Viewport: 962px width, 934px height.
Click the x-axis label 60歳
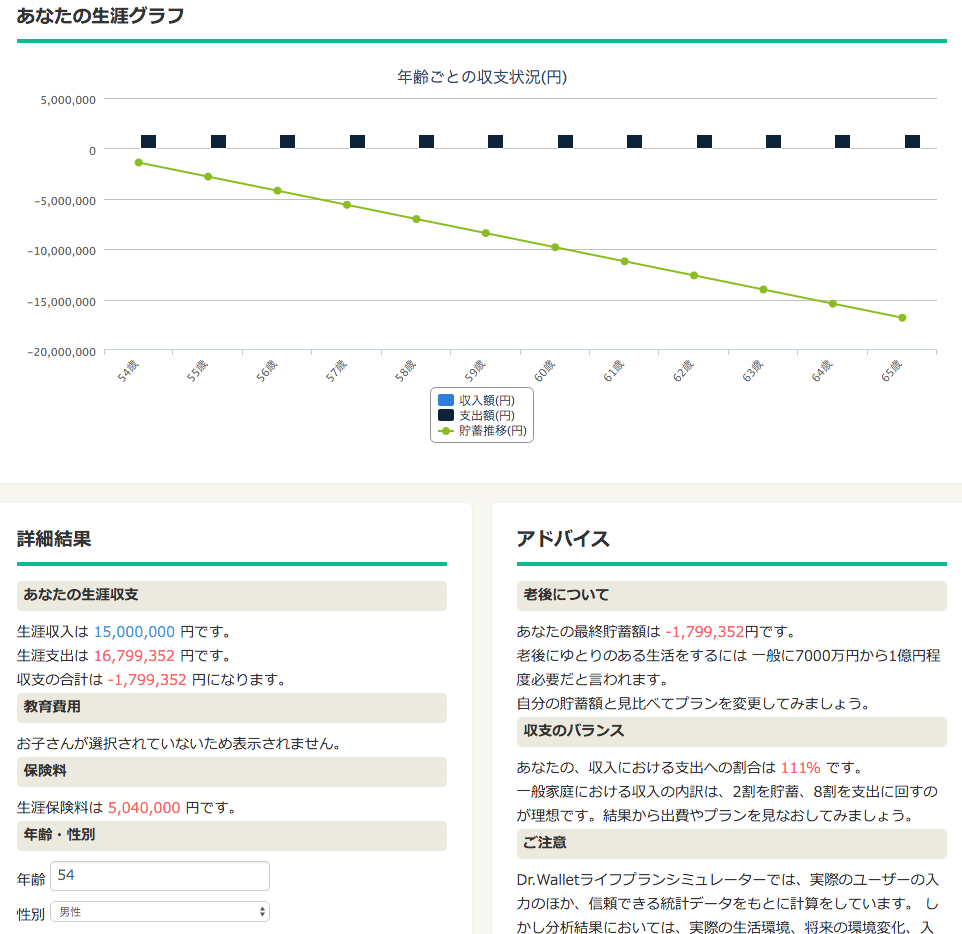tap(544, 371)
